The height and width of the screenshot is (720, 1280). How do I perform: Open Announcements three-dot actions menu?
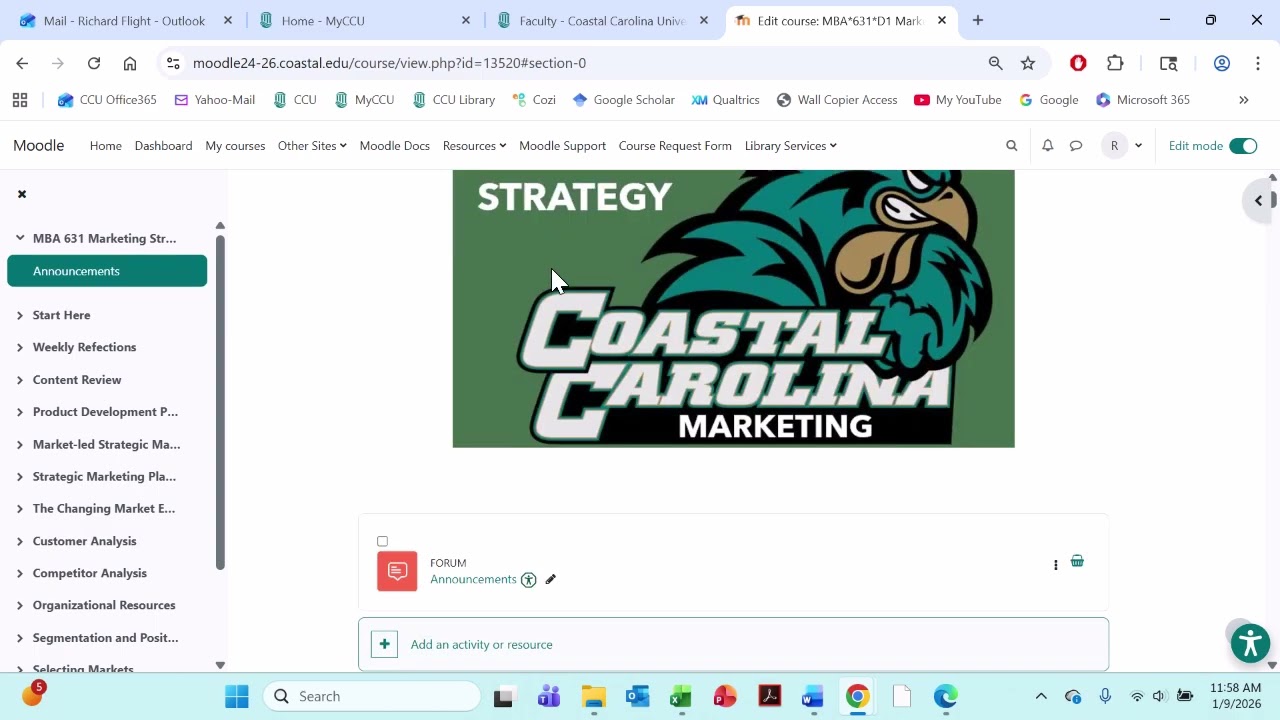pos(1055,565)
